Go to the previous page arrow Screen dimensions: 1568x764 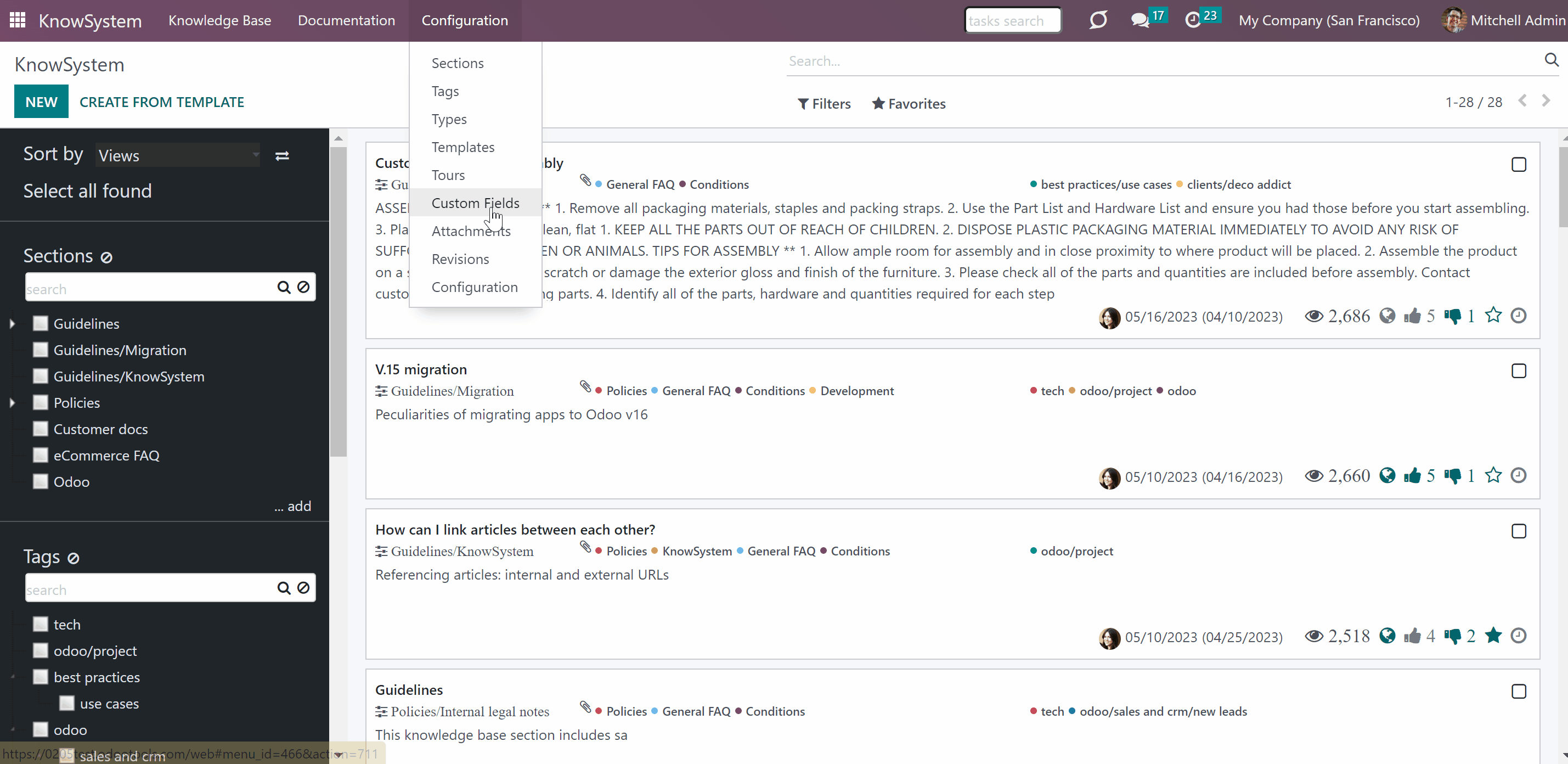coord(1523,101)
